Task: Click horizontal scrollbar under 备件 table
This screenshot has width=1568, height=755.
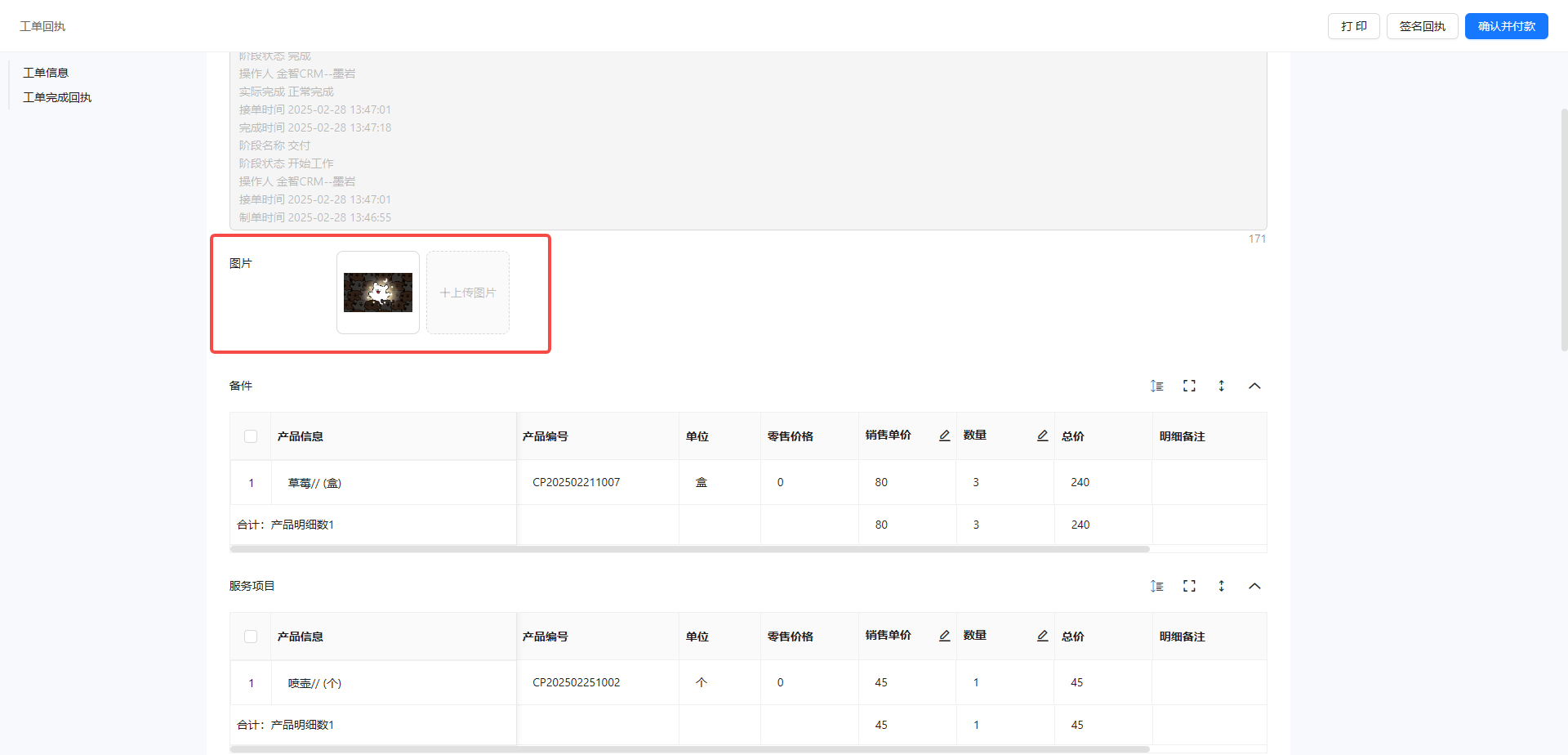Action: [689, 549]
